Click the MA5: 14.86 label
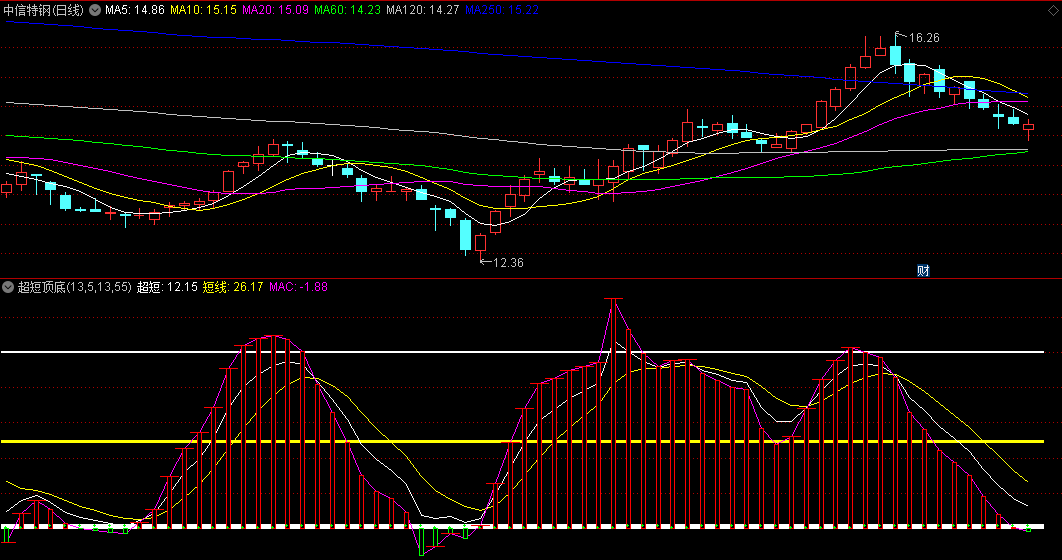This screenshot has width=1062, height=560. (x=135, y=10)
